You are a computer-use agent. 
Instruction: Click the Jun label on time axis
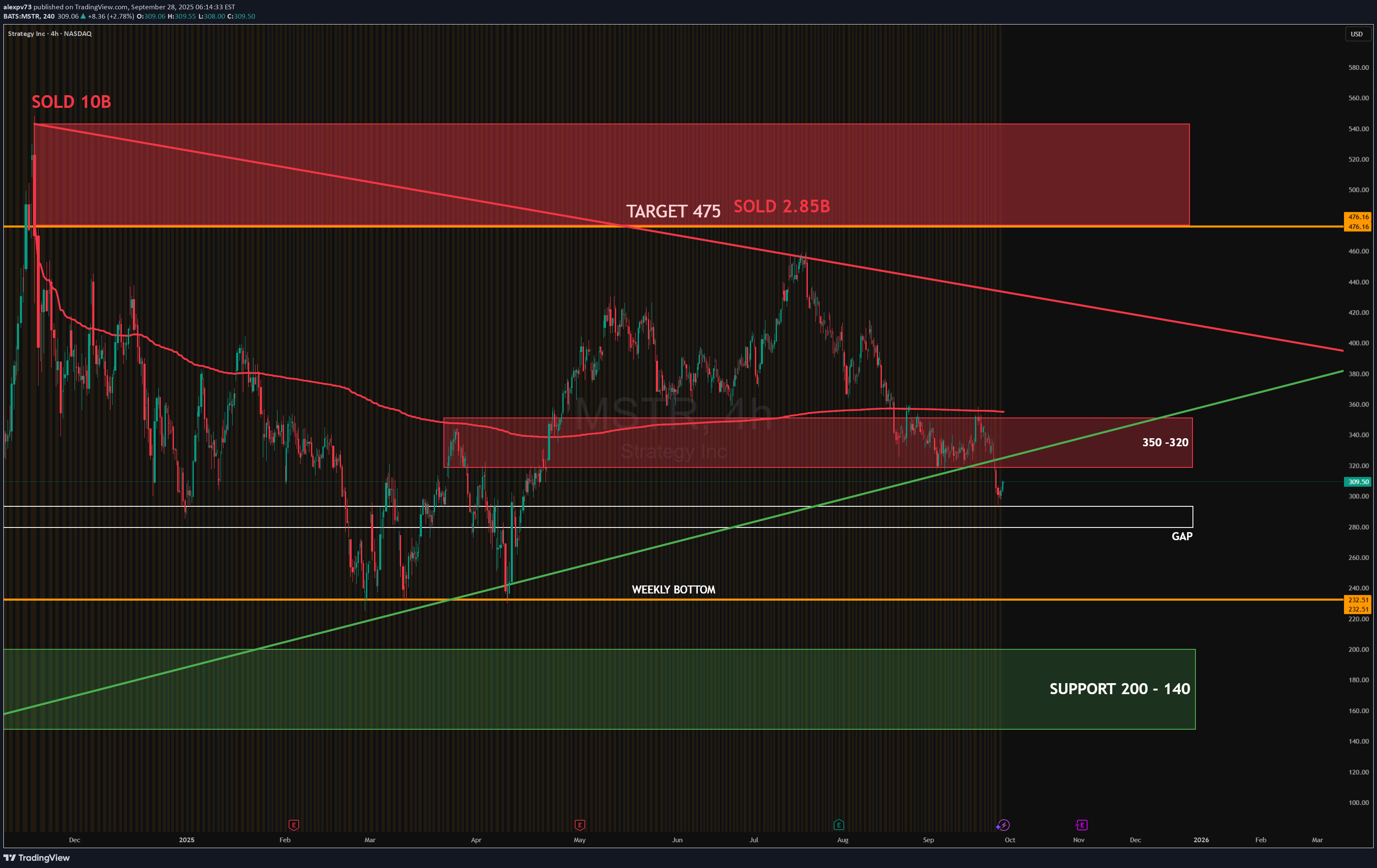[677, 840]
